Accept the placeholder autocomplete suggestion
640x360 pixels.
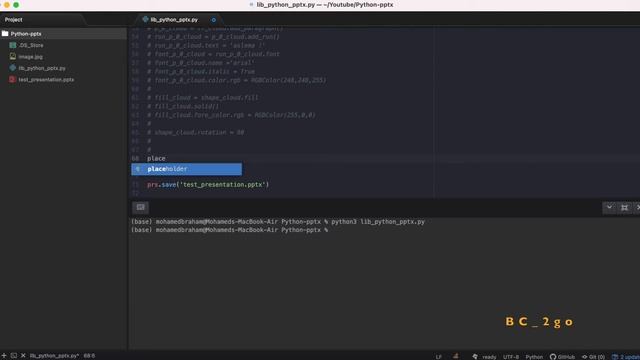pyautogui.click(x=187, y=169)
